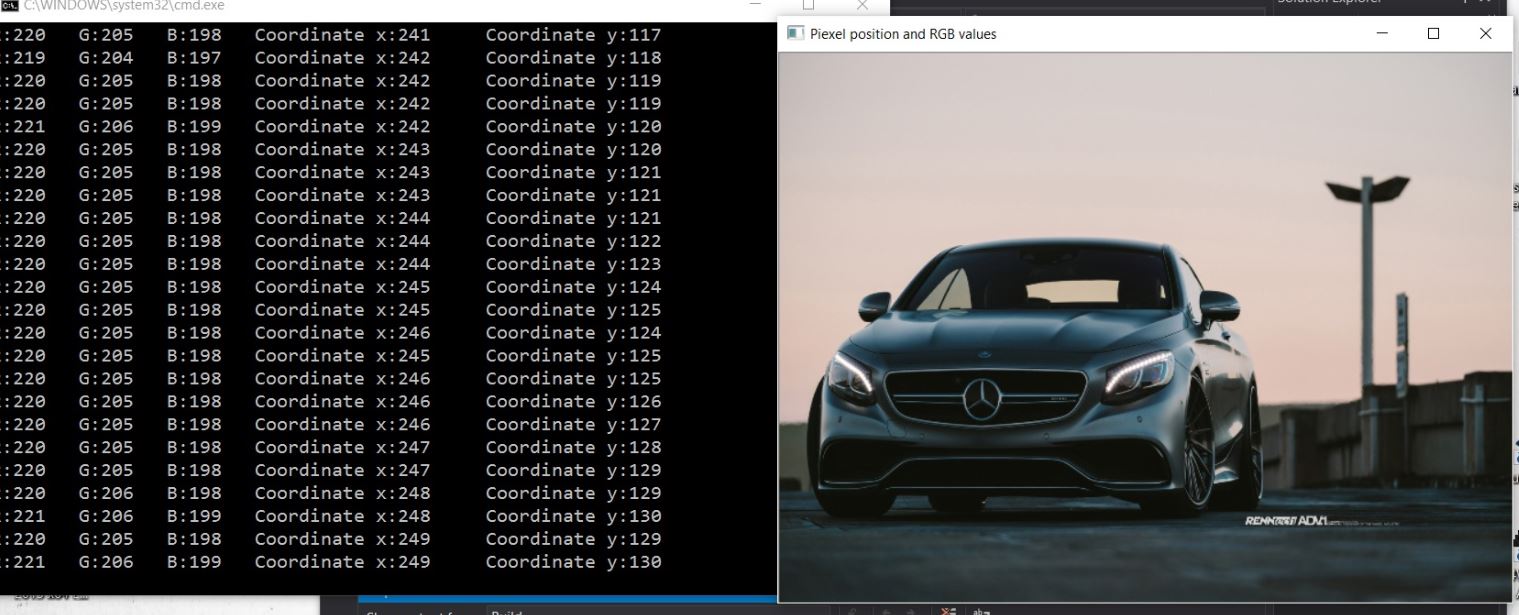The width and height of the screenshot is (1519, 615).
Task: Select the "Coordinate y:117" console text
Action: [574, 35]
